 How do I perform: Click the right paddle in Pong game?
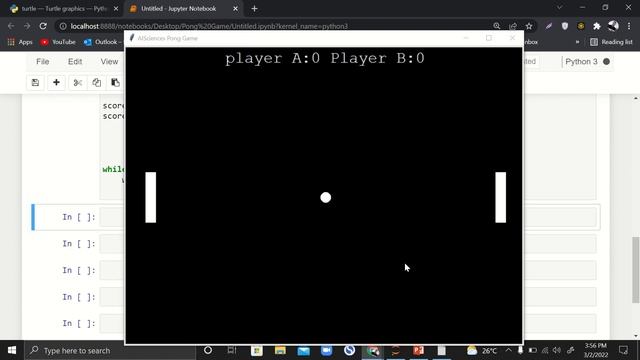[x=501, y=198]
